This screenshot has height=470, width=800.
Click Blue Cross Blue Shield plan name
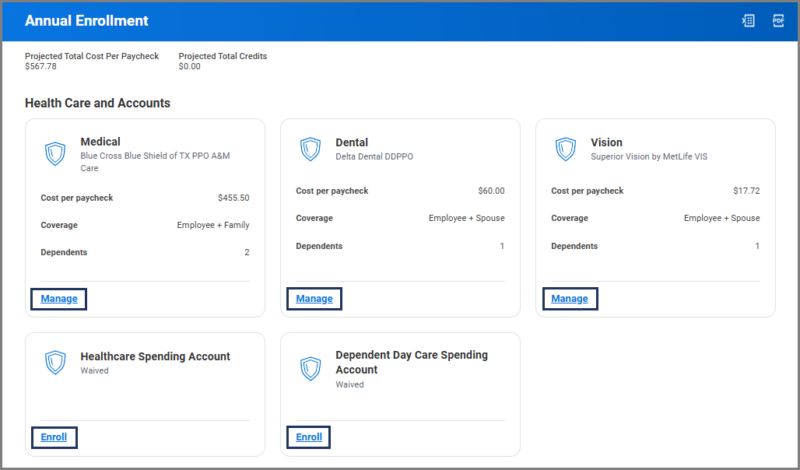pos(155,162)
